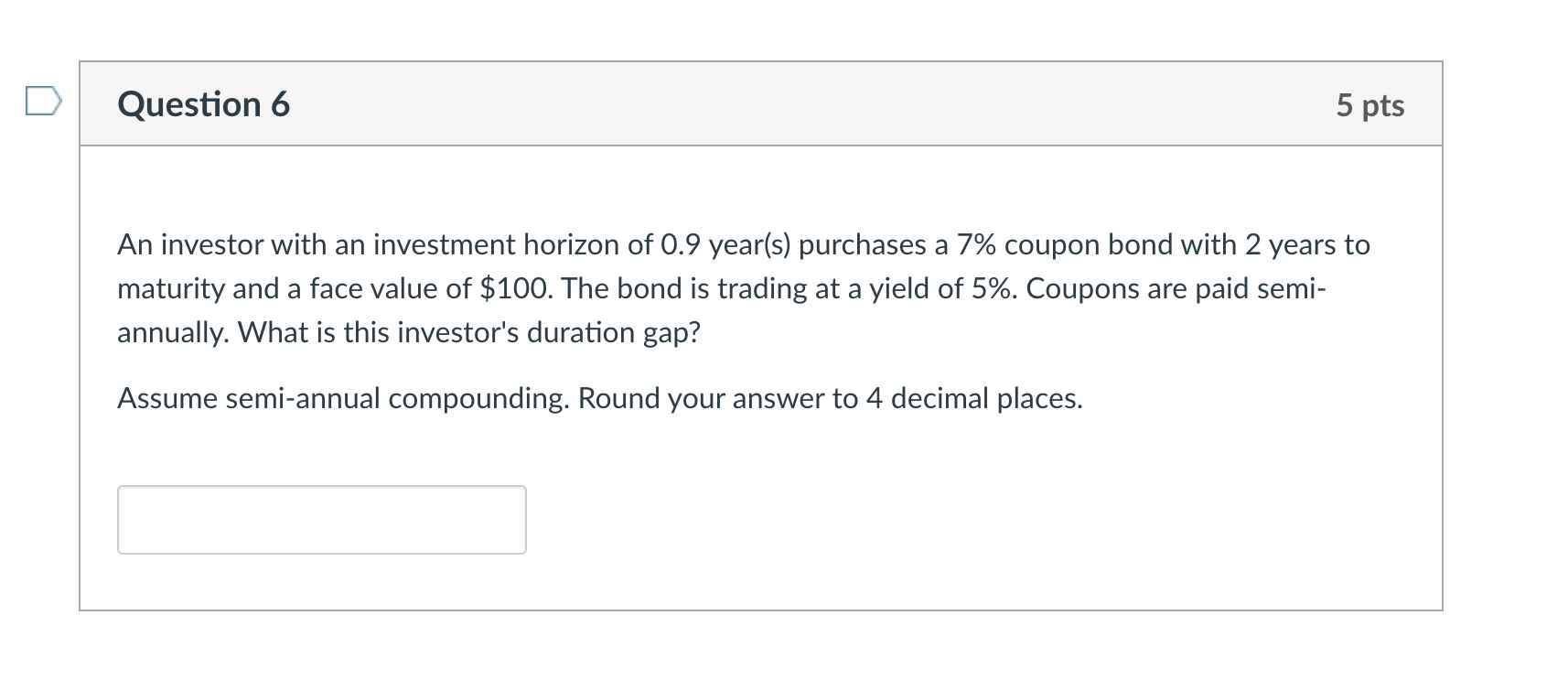Viewport: 1568px width, 680px height.
Task: Click the hyphenated "semi-" word at line end
Action: tap(1291, 288)
